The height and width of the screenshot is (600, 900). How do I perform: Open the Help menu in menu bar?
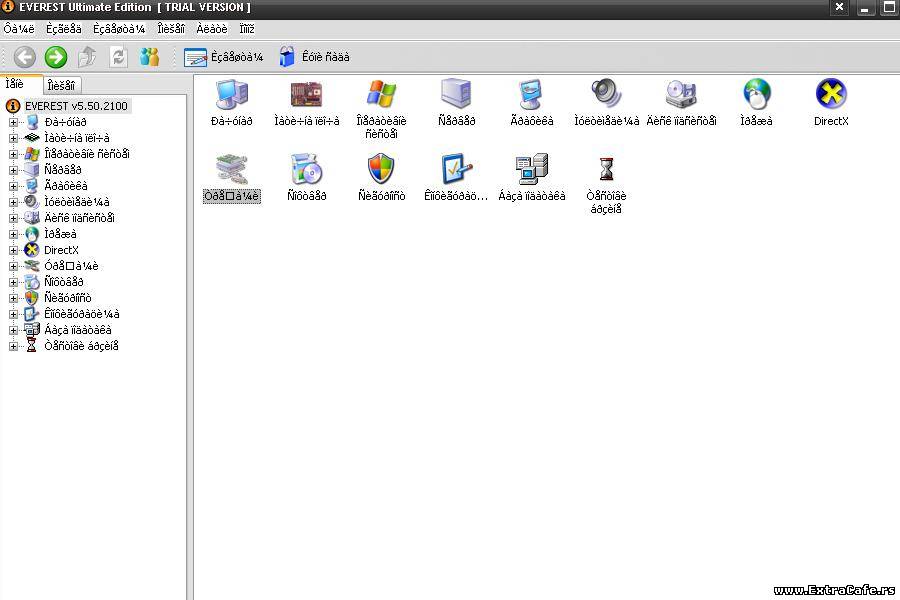[246, 29]
